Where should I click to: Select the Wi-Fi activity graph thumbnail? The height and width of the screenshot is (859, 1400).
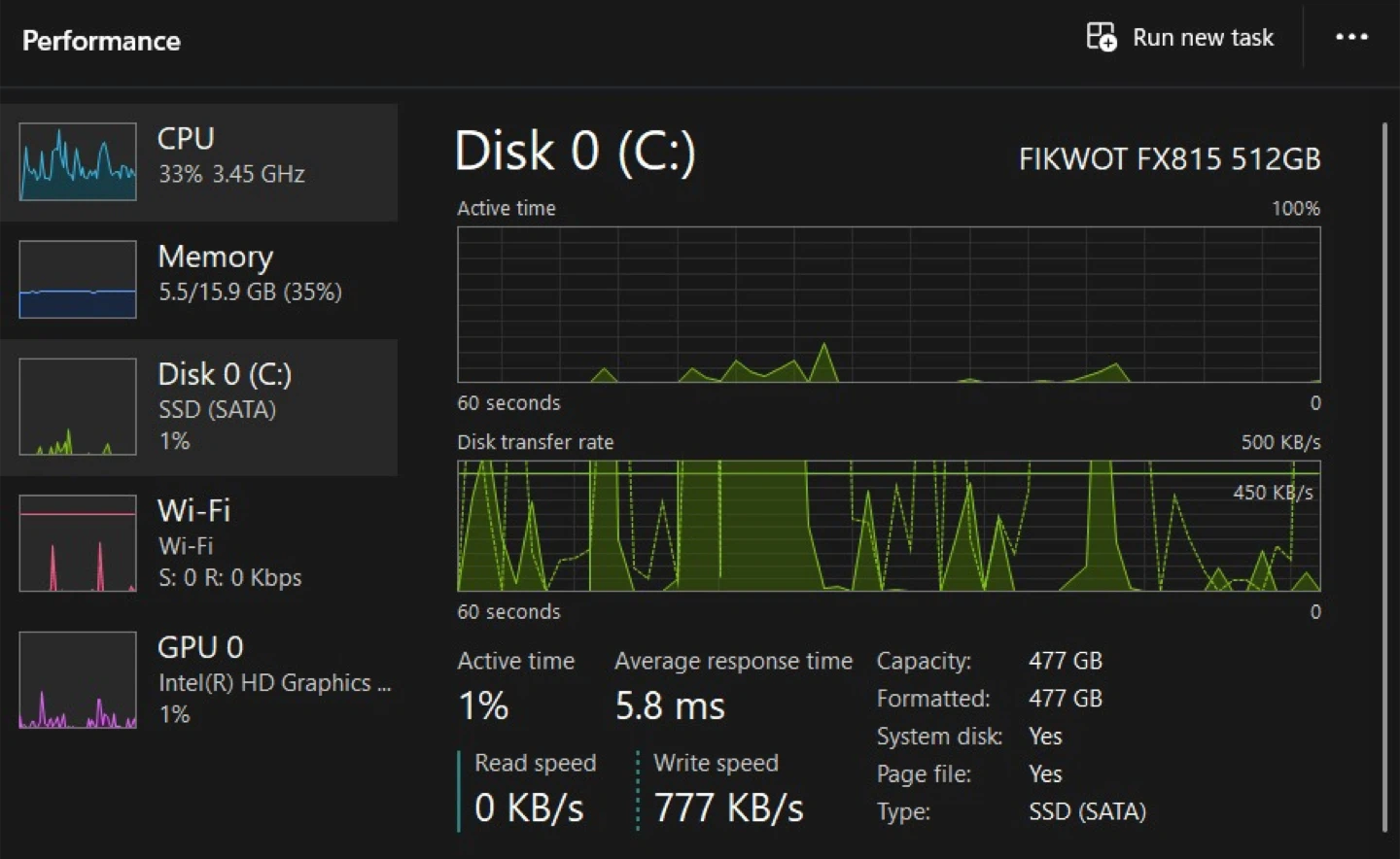click(78, 543)
